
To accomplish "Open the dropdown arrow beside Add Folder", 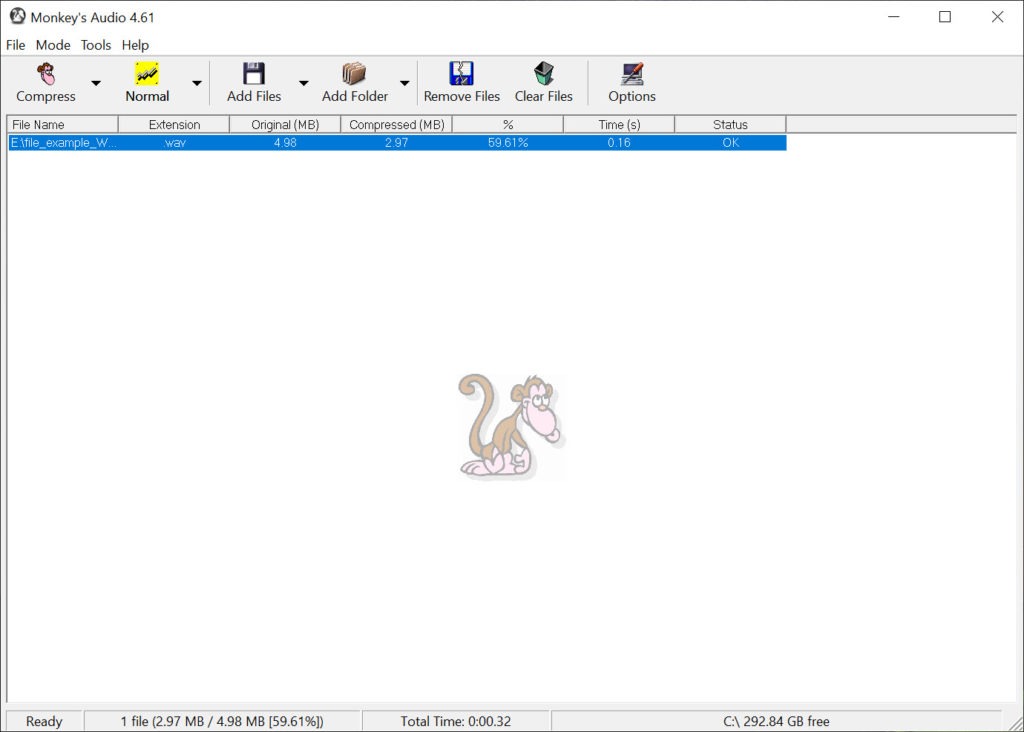I will 405,83.
